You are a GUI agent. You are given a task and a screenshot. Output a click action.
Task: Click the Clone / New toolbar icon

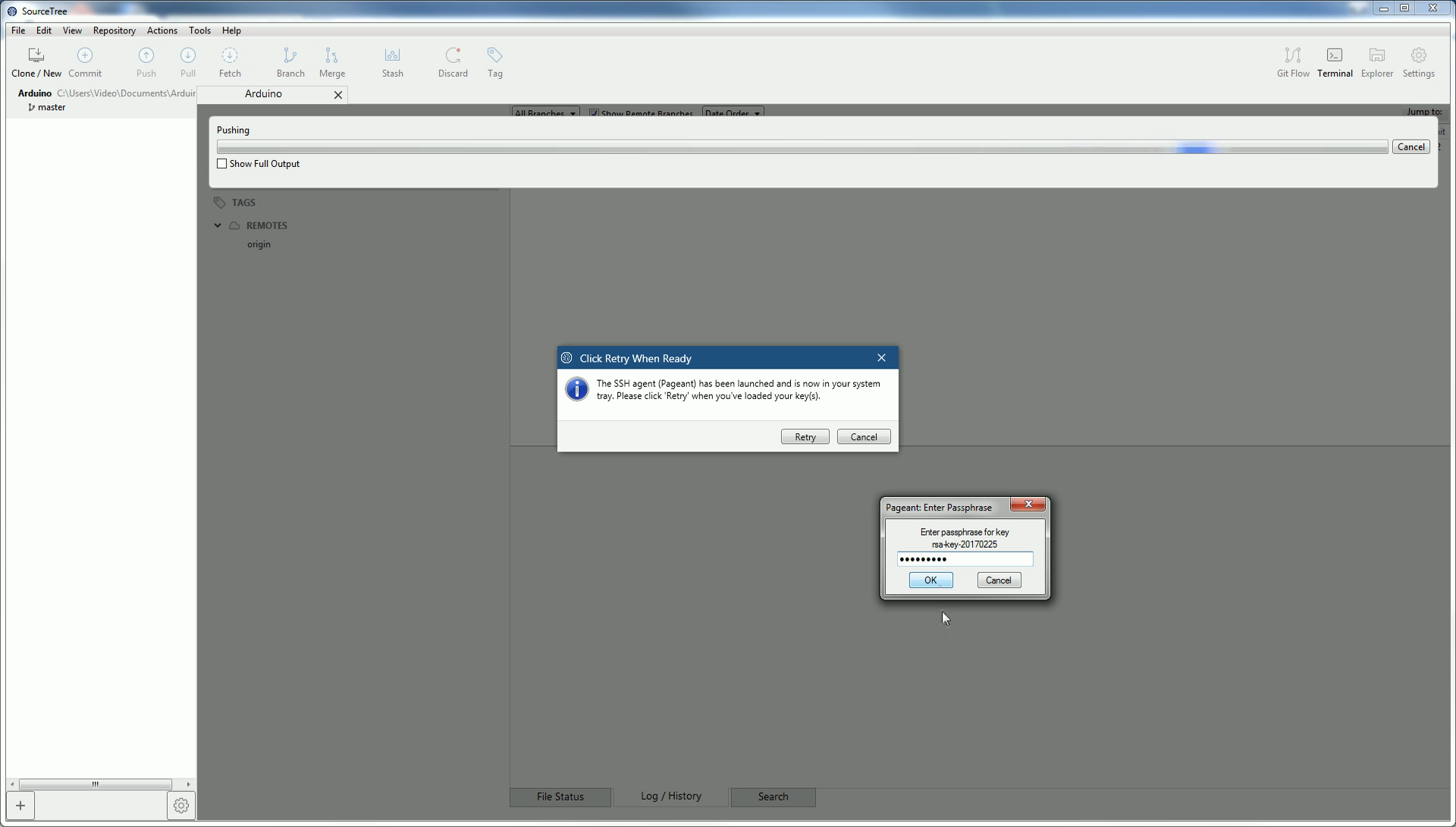coord(36,62)
